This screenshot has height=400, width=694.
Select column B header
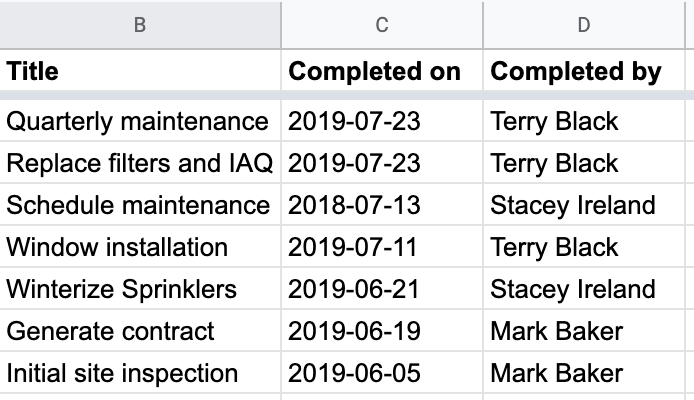pyautogui.click(x=140, y=25)
